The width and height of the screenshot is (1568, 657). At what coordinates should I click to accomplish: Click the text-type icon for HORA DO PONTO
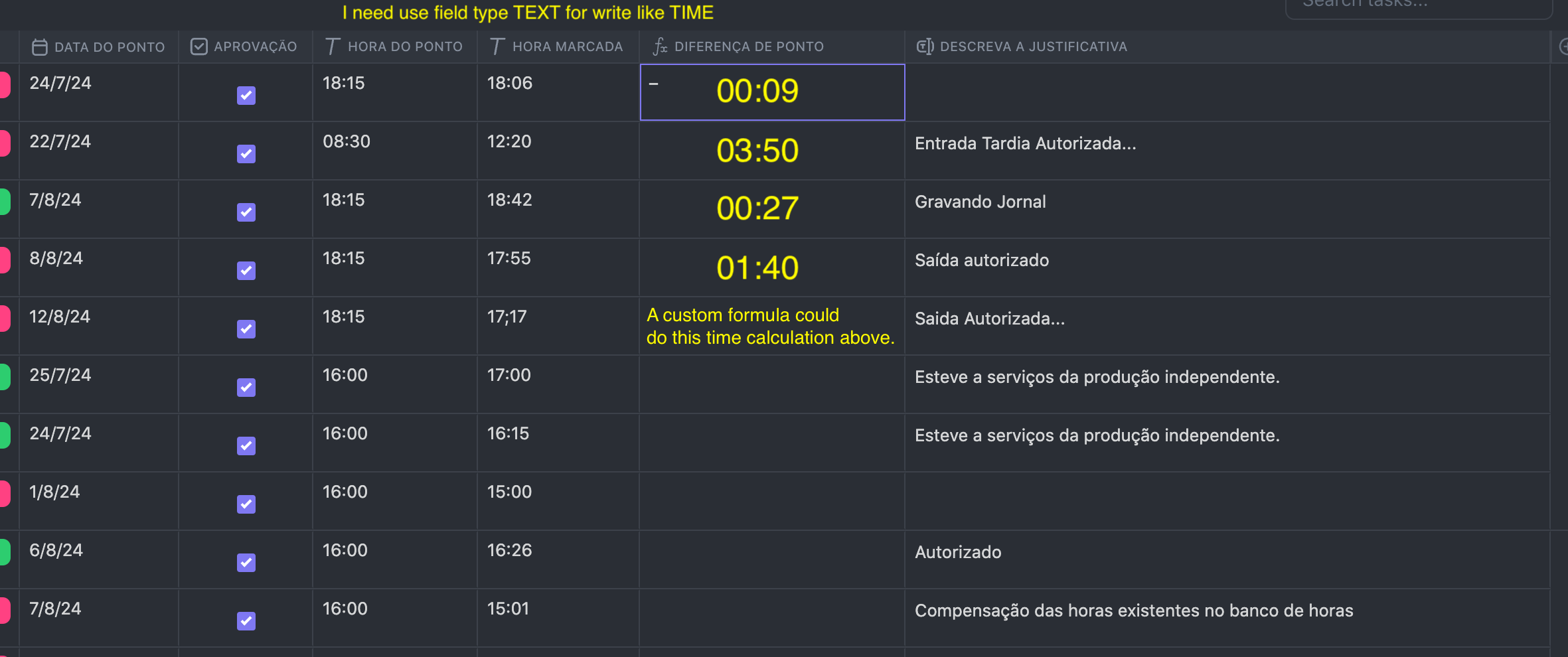[333, 46]
